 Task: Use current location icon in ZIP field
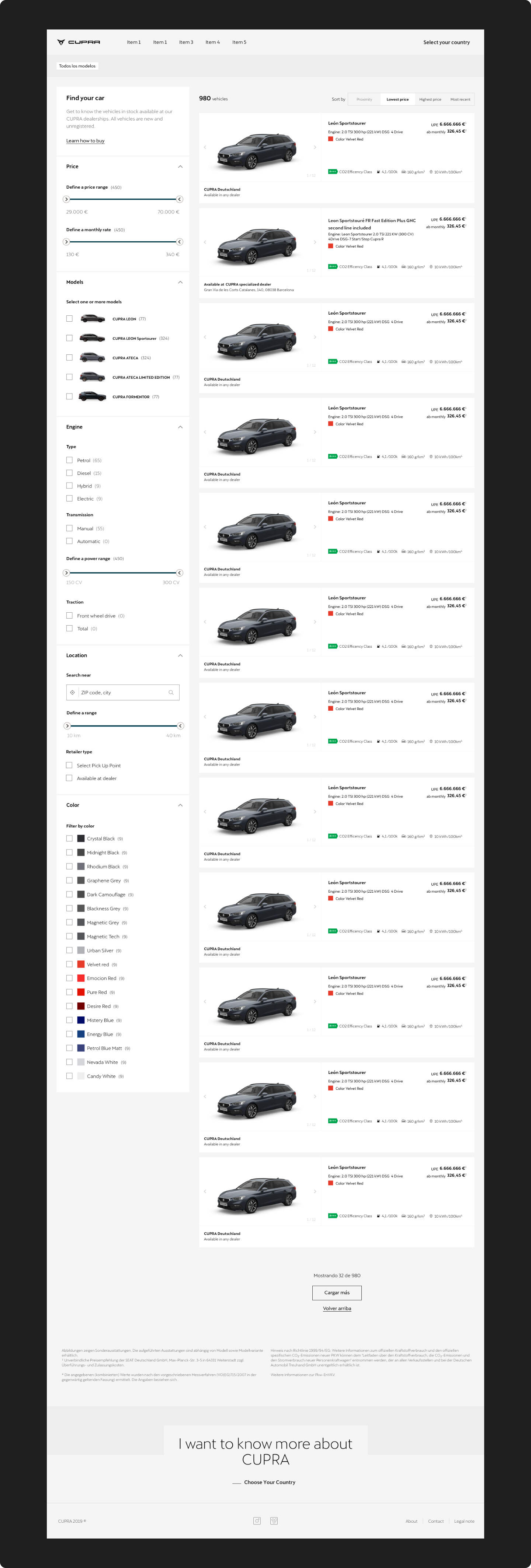pos(73,692)
